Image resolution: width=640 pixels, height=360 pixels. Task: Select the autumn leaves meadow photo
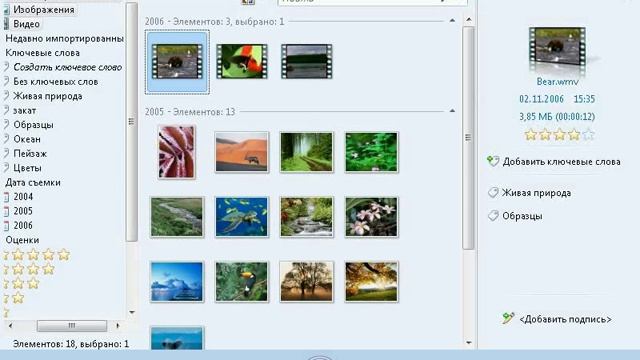(371, 282)
